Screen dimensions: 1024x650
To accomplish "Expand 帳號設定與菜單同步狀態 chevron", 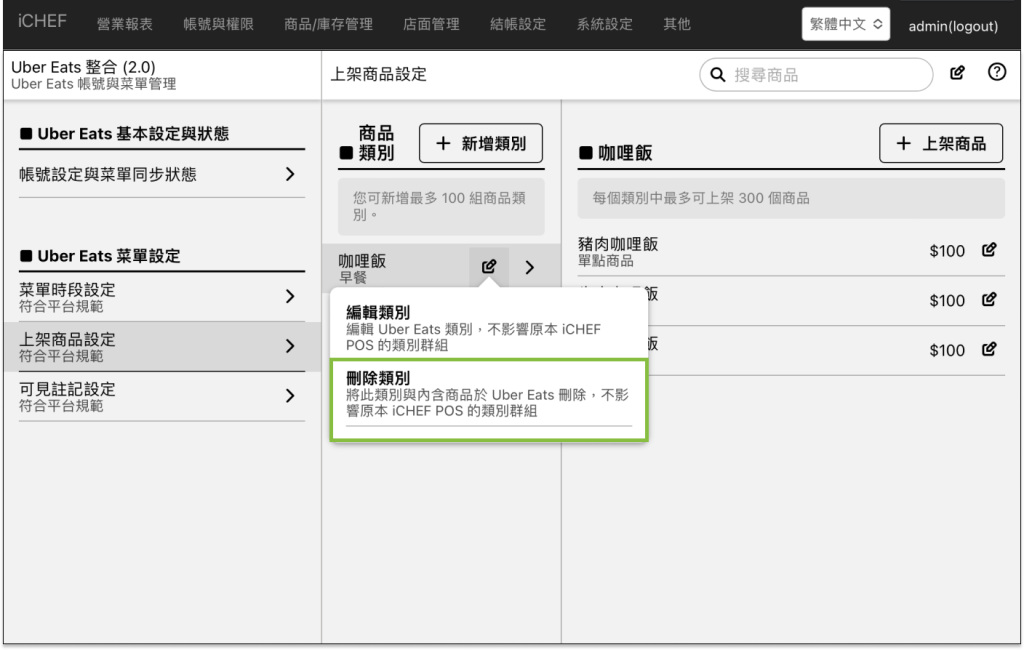I will [x=290, y=175].
